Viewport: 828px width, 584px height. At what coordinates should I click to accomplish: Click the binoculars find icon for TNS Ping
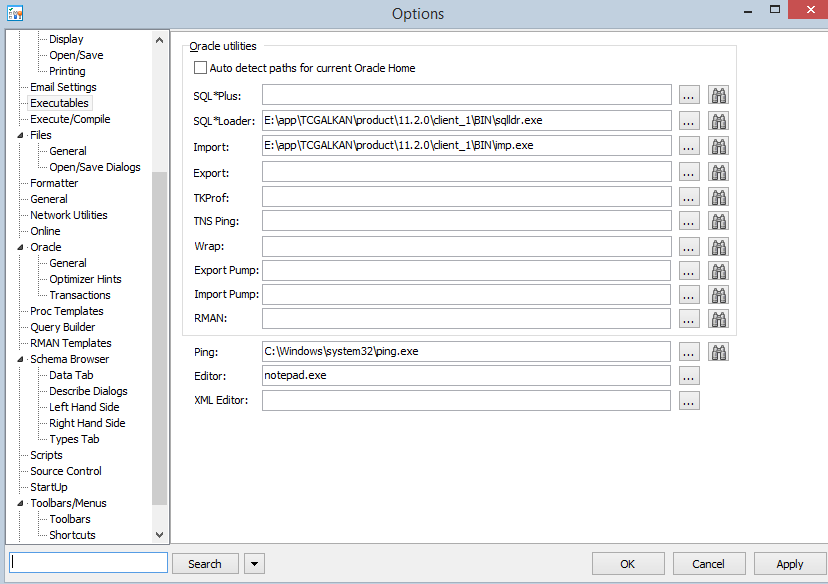718,221
